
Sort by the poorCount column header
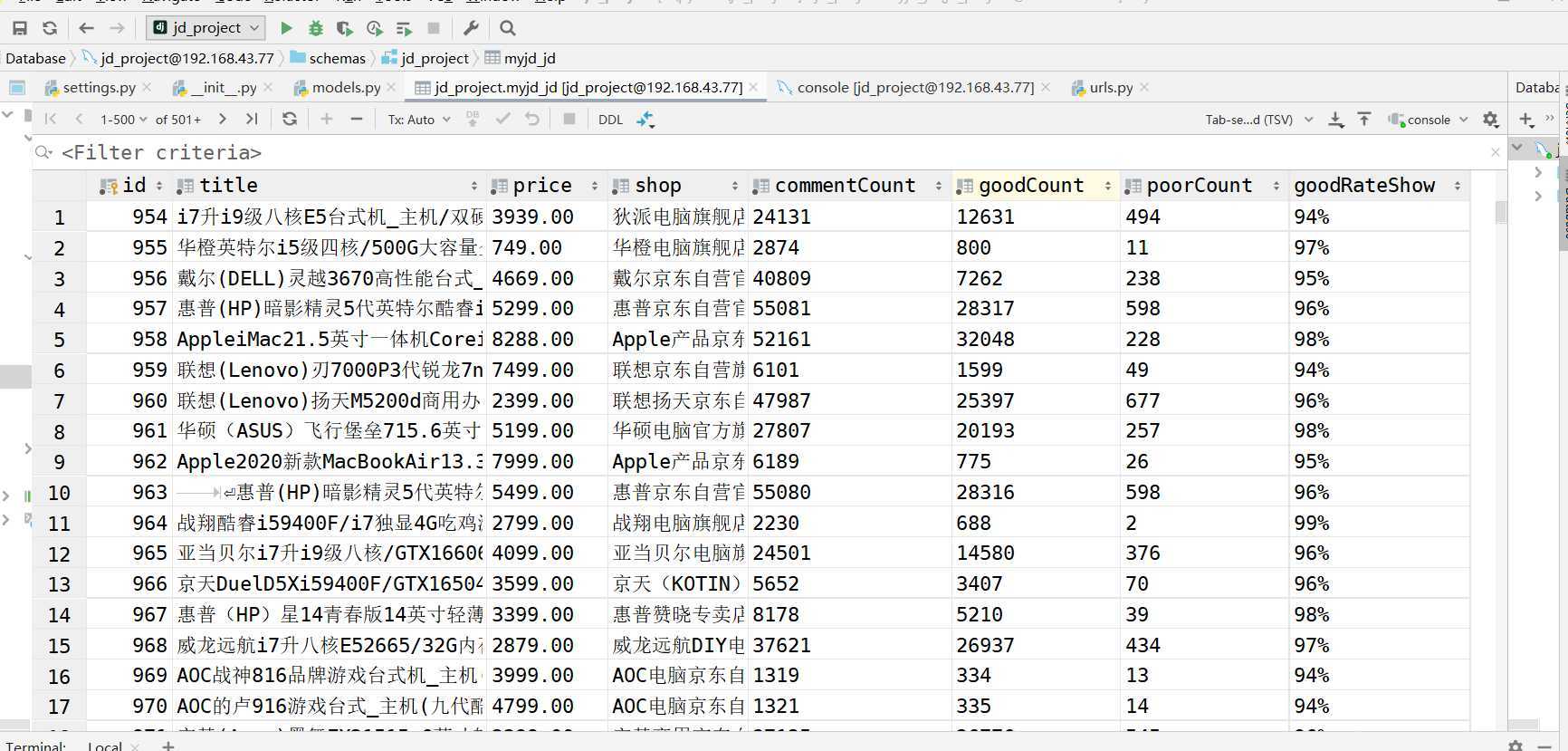tap(1203, 186)
